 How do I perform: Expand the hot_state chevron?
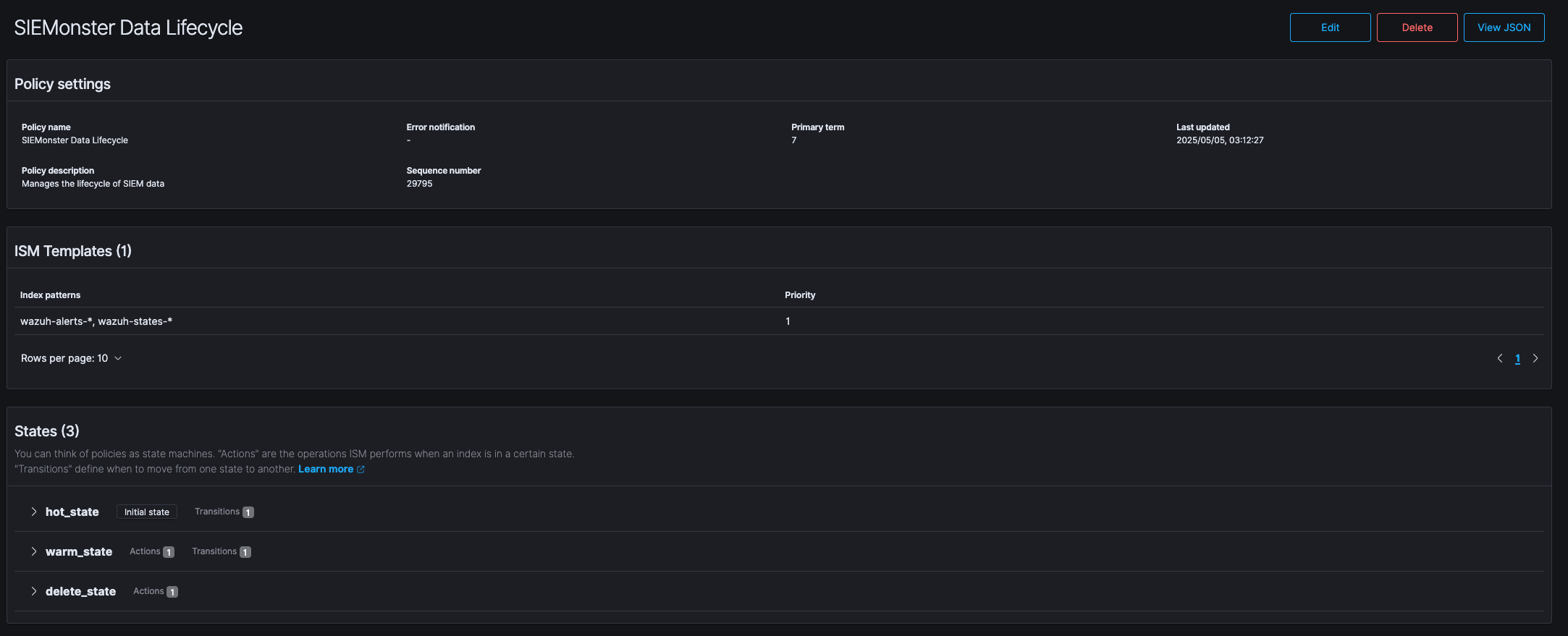coord(33,512)
